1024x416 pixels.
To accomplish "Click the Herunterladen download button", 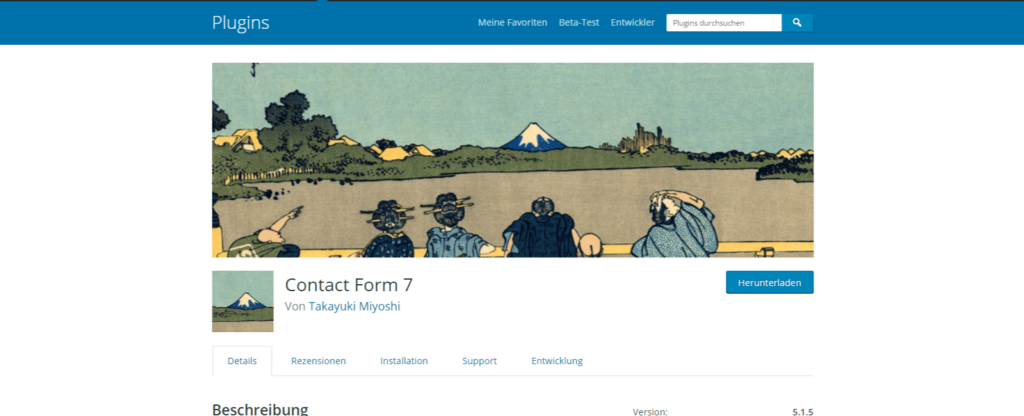I will pos(770,282).
